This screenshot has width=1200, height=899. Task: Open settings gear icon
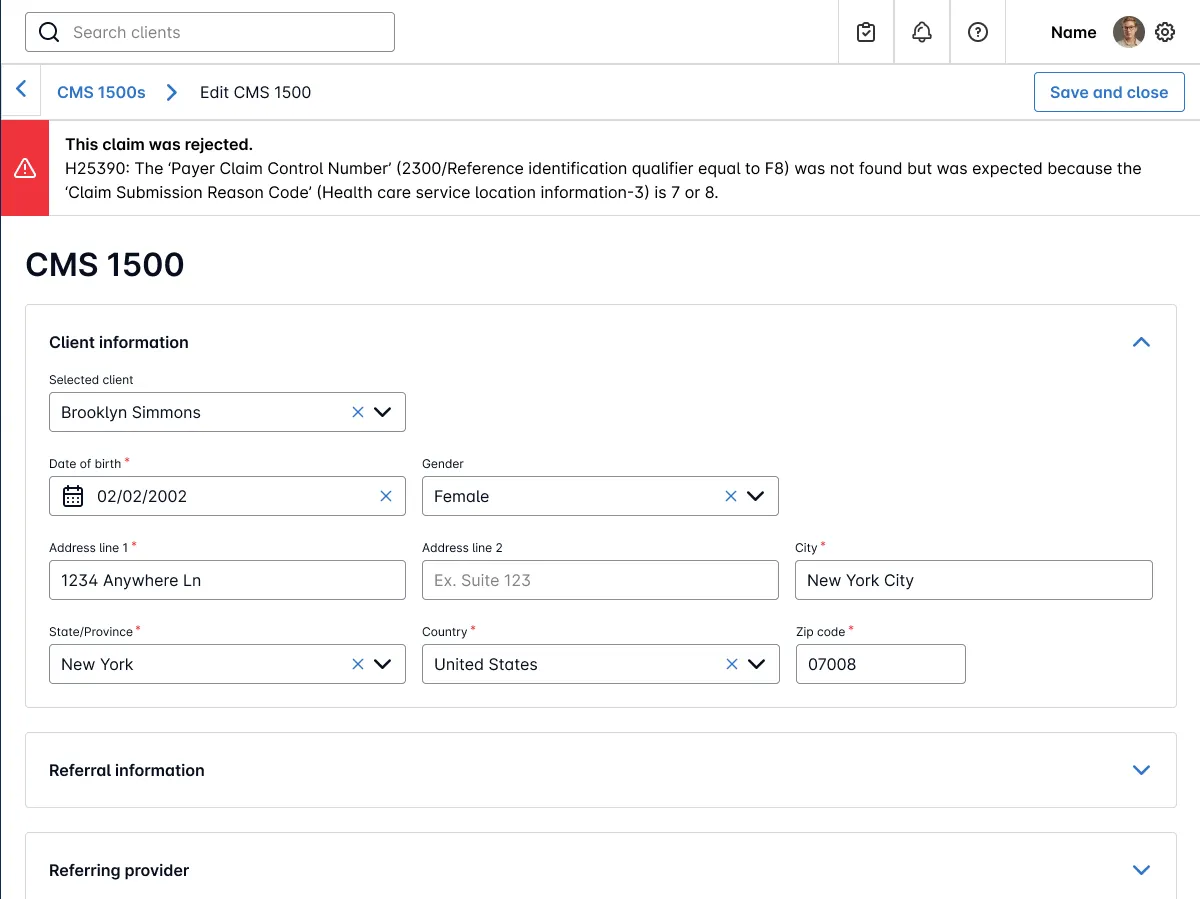click(1165, 32)
